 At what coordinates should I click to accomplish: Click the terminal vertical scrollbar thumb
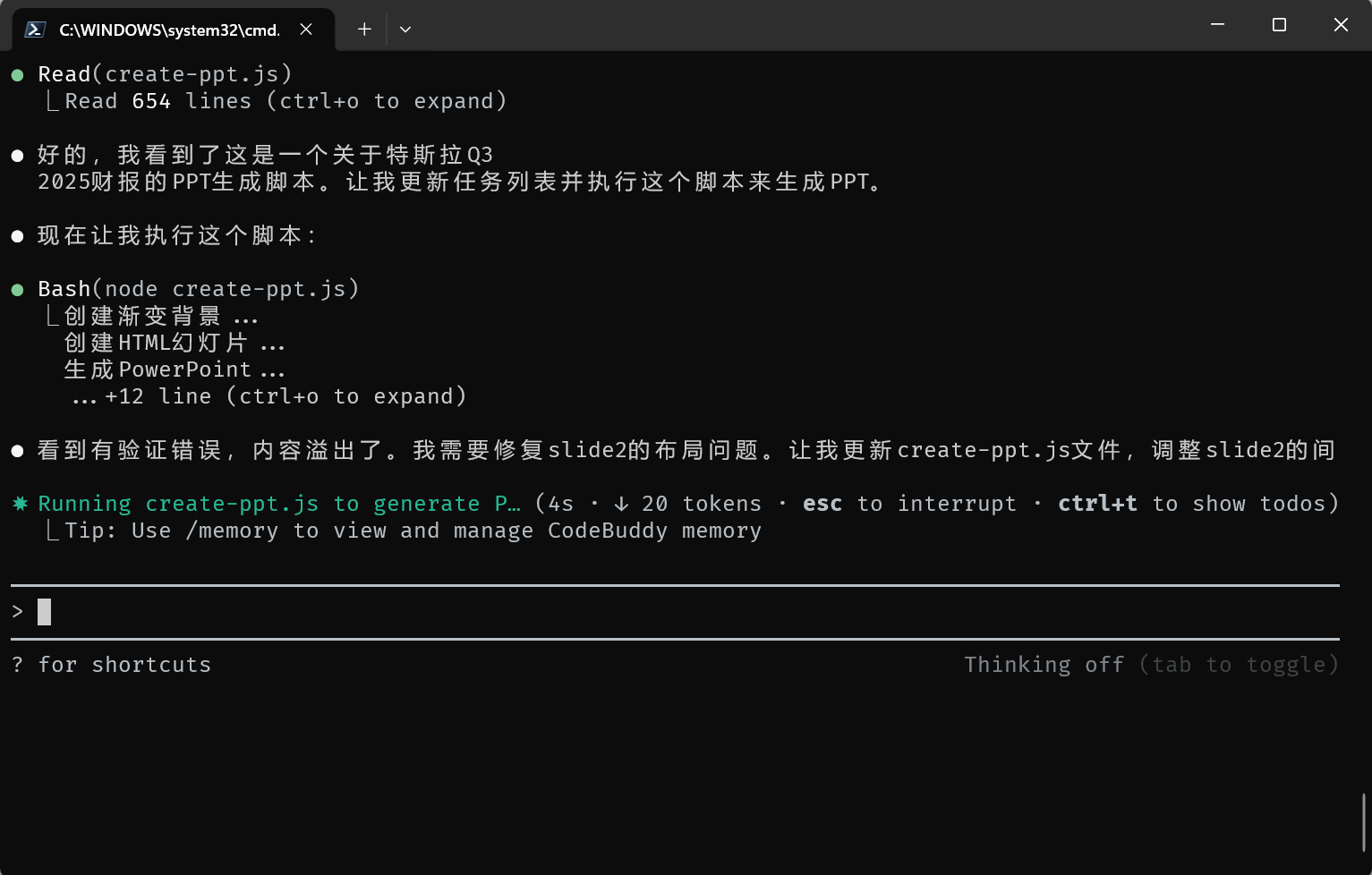tap(1364, 821)
